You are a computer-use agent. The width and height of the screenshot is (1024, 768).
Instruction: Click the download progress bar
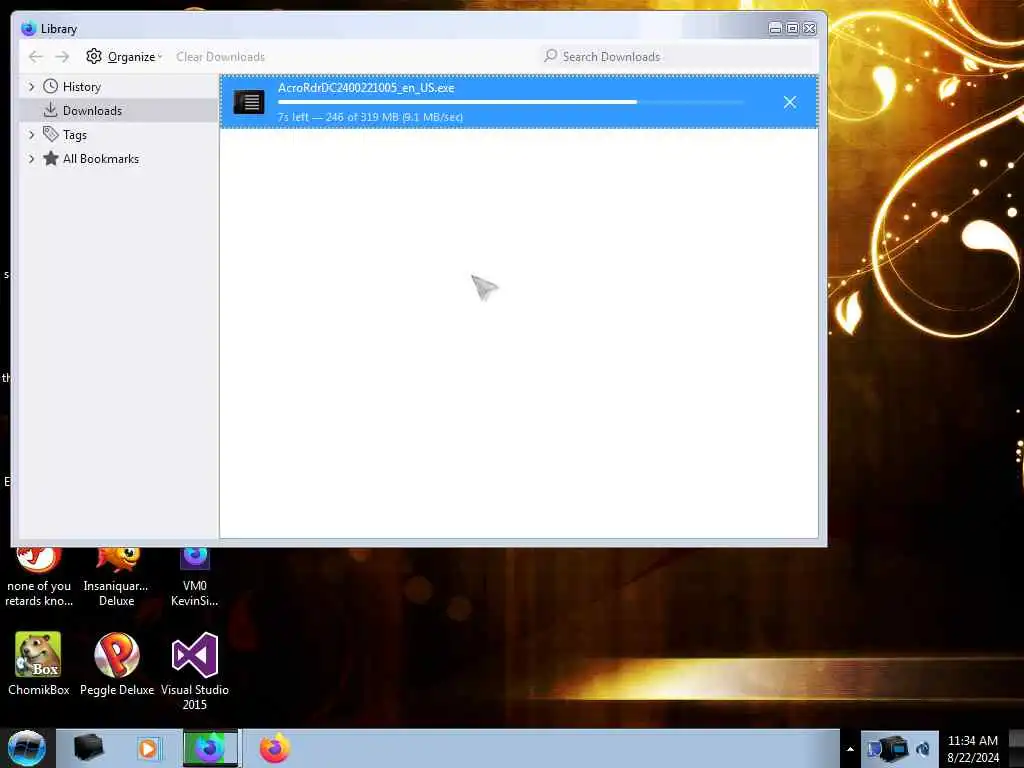coord(511,102)
